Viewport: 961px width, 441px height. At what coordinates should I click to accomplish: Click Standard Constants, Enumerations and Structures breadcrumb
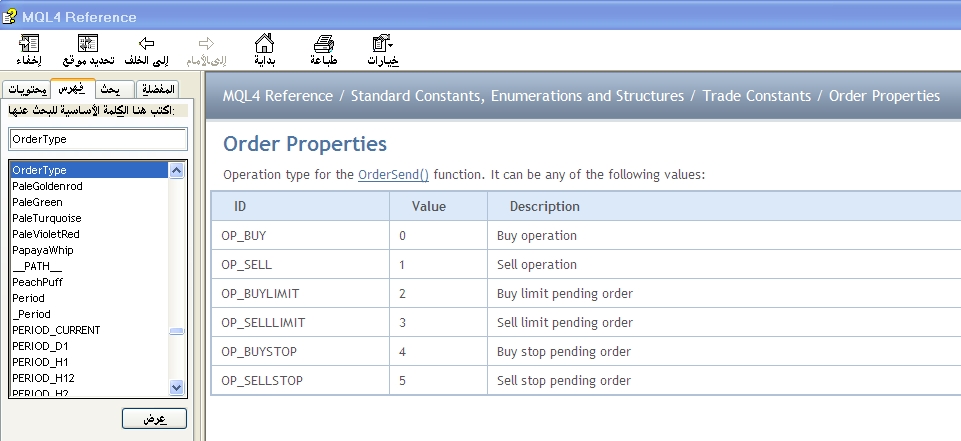pyautogui.click(x=517, y=96)
